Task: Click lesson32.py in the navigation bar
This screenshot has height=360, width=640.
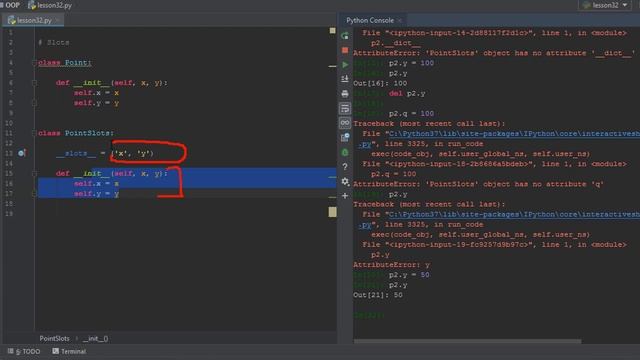Action: [54, 5]
